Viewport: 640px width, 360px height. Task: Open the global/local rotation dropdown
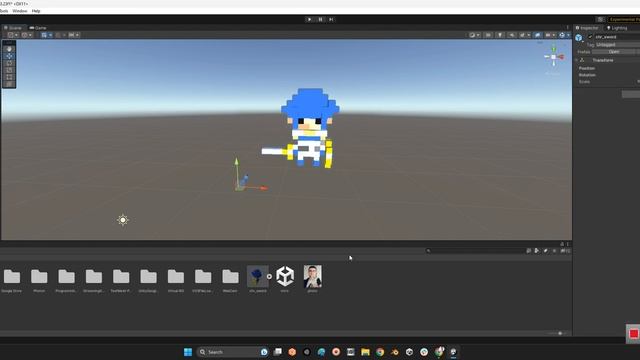tap(27, 35)
